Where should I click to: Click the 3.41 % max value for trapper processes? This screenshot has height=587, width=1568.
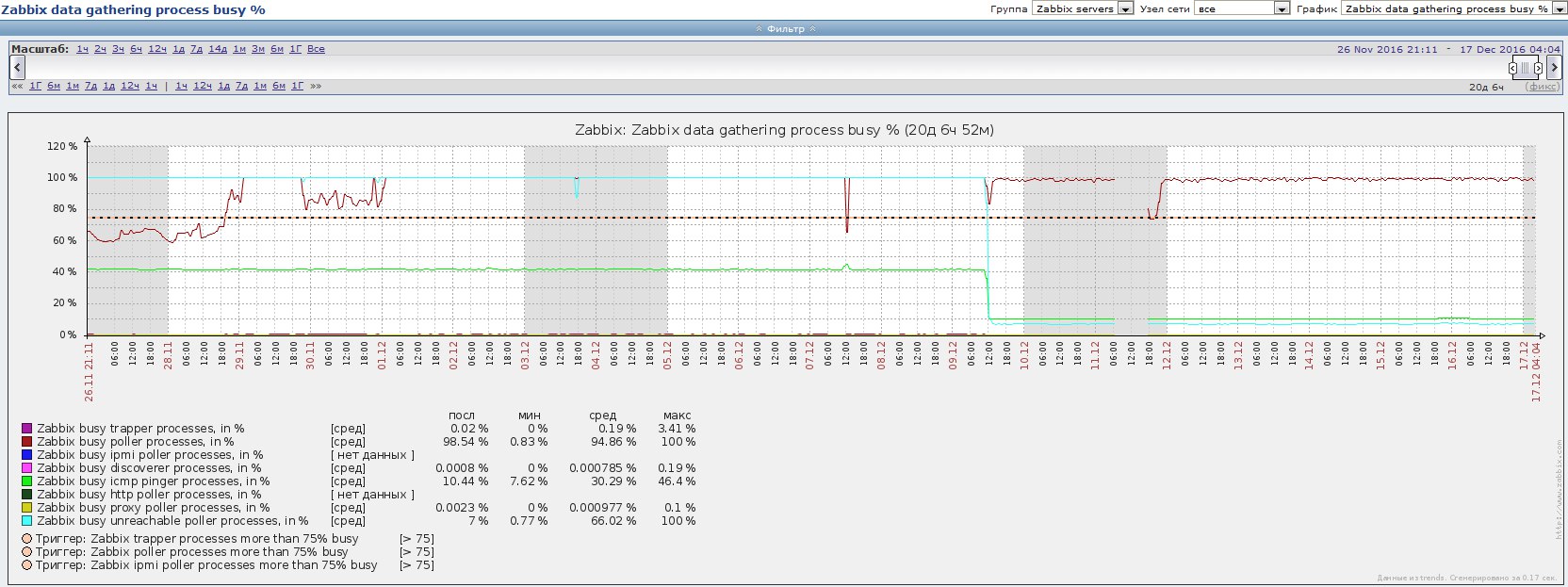coord(677,429)
